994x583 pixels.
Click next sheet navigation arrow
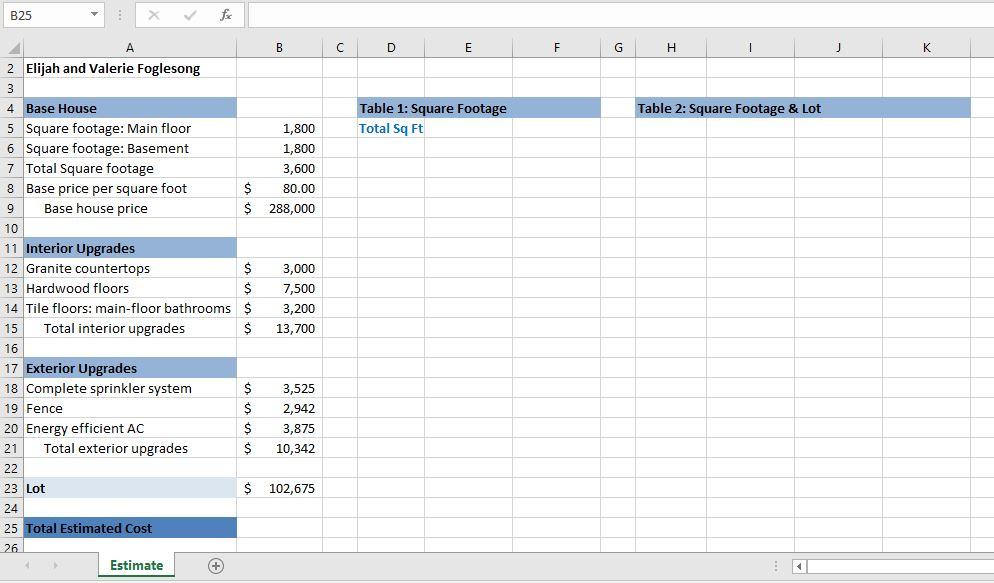55,565
